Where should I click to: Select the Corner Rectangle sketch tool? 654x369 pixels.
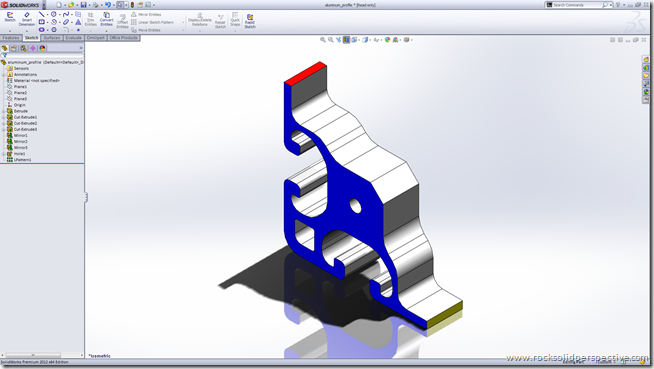(41, 22)
